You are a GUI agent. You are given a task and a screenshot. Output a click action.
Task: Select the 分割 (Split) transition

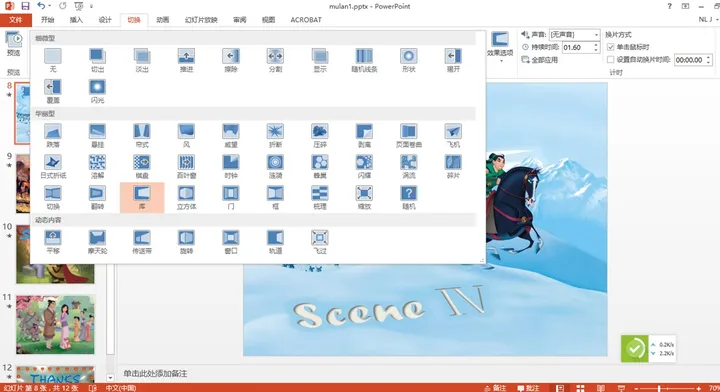pyautogui.click(x=276, y=60)
